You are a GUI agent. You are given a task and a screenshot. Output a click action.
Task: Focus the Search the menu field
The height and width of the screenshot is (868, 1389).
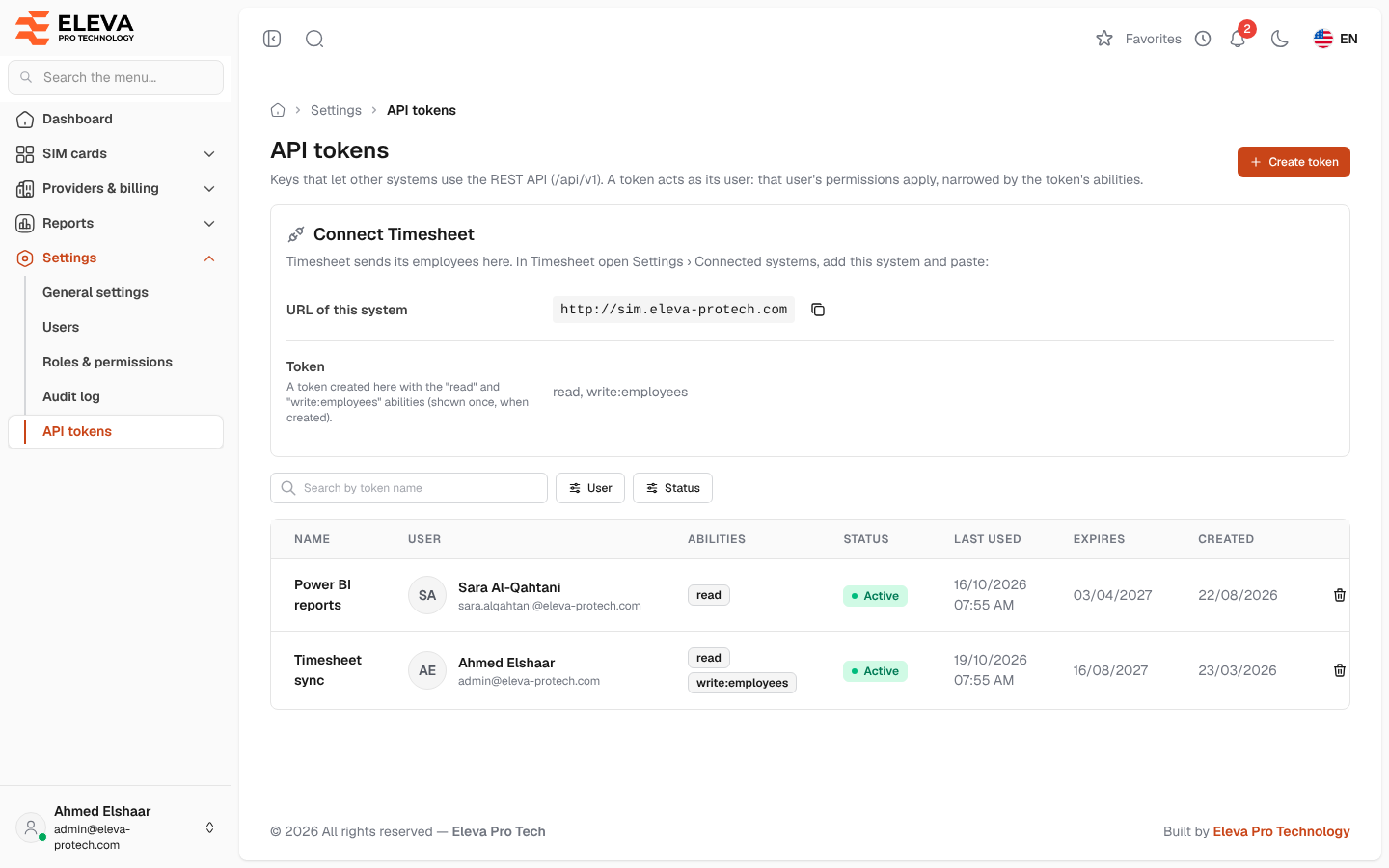point(116,77)
